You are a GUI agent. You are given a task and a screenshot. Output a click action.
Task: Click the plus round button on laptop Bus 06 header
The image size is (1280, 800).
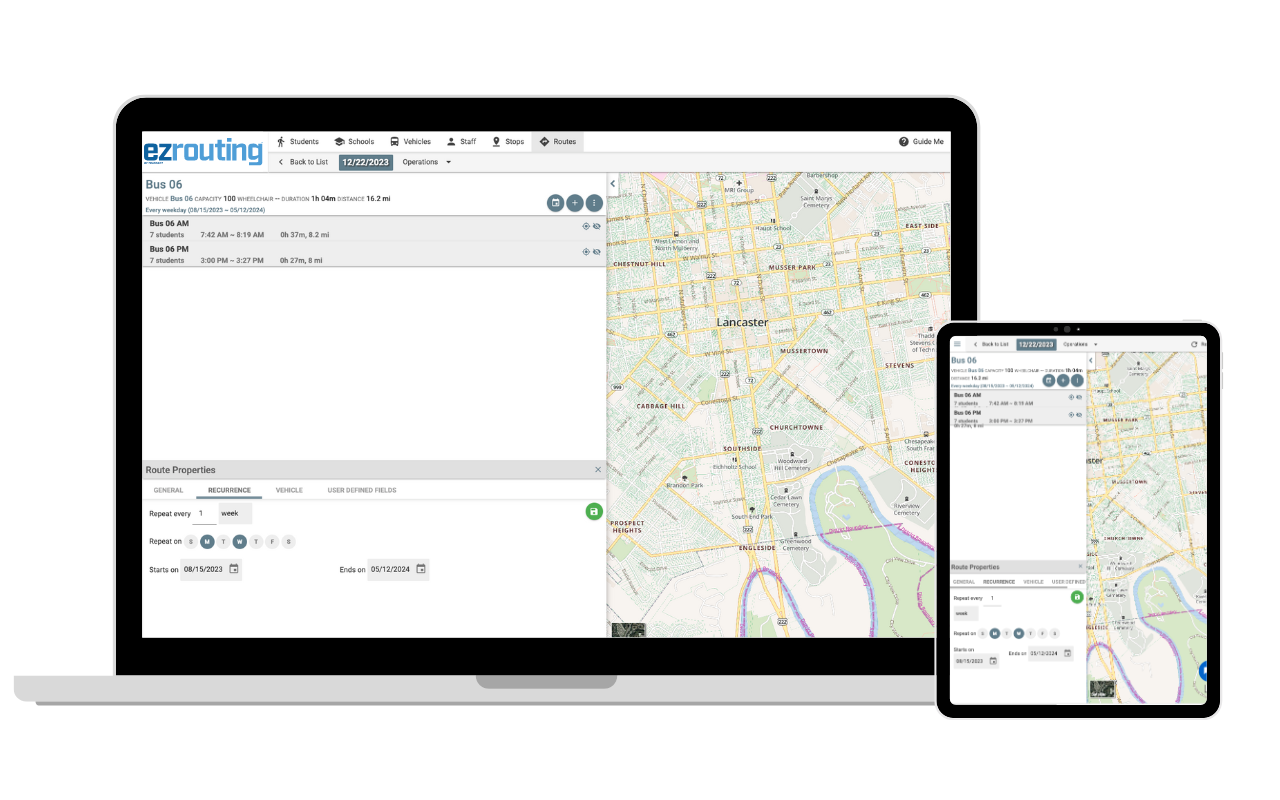575,203
